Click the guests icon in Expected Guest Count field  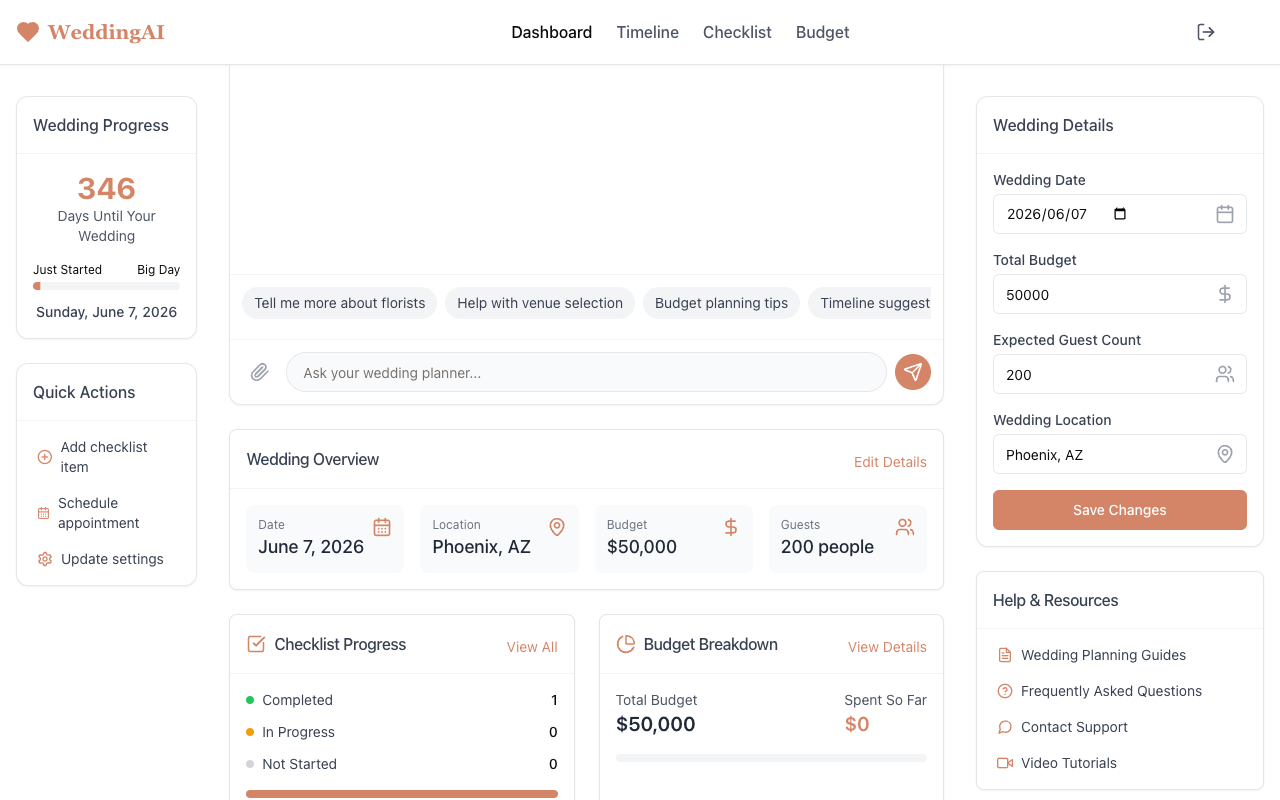(x=1225, y=374)
